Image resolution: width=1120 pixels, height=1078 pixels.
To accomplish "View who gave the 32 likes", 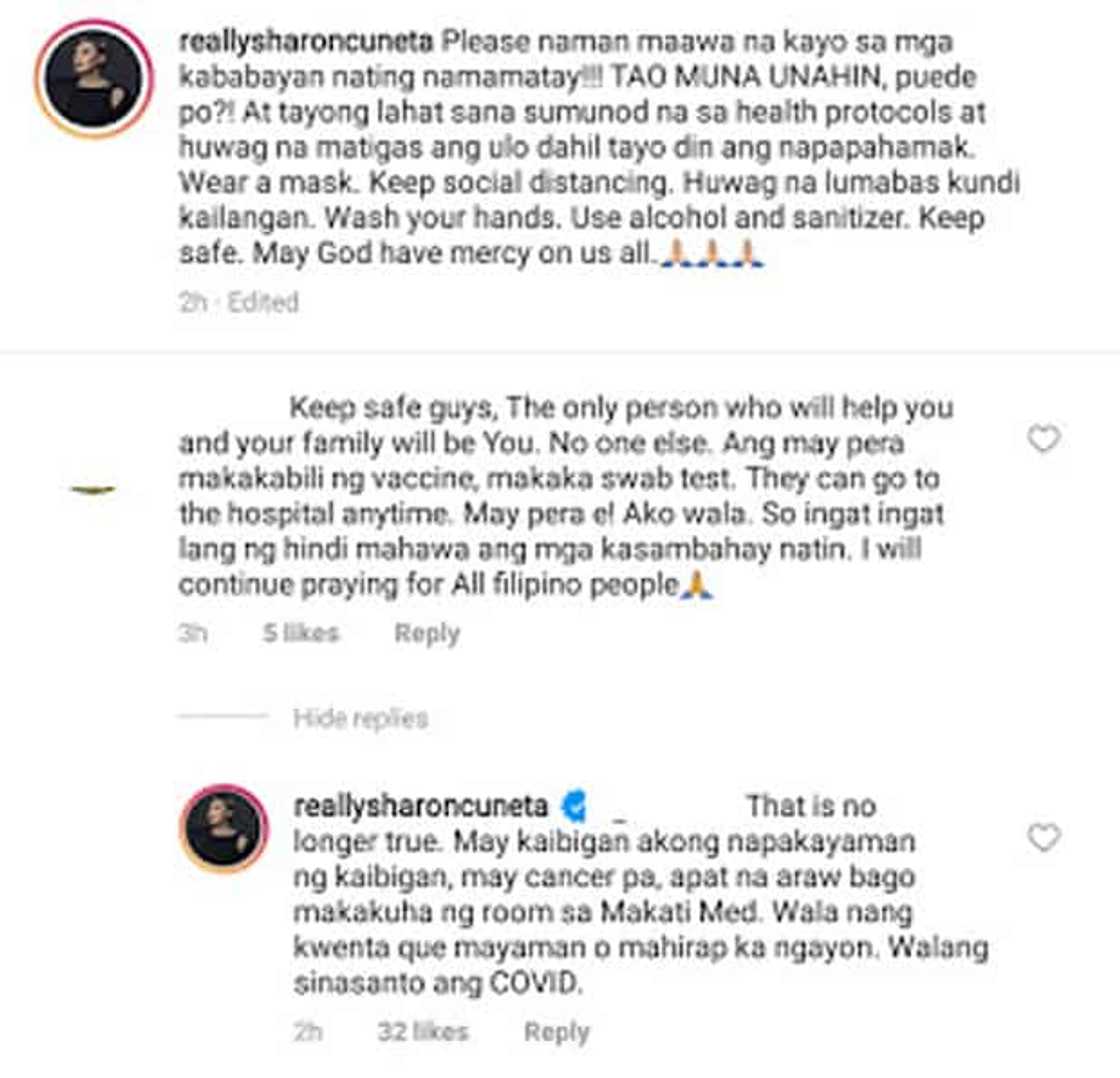I will [423, 1031].
